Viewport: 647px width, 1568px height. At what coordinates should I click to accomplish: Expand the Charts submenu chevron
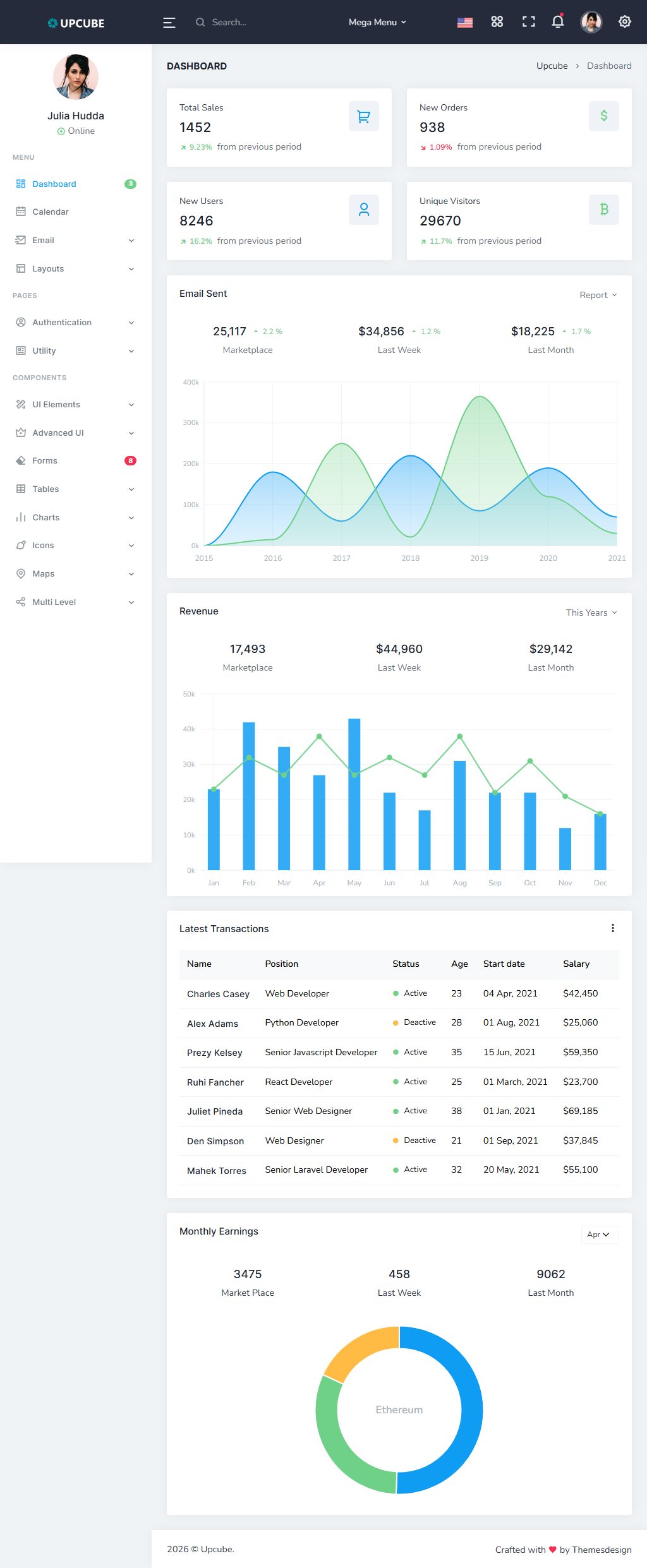tap(131, 518)
